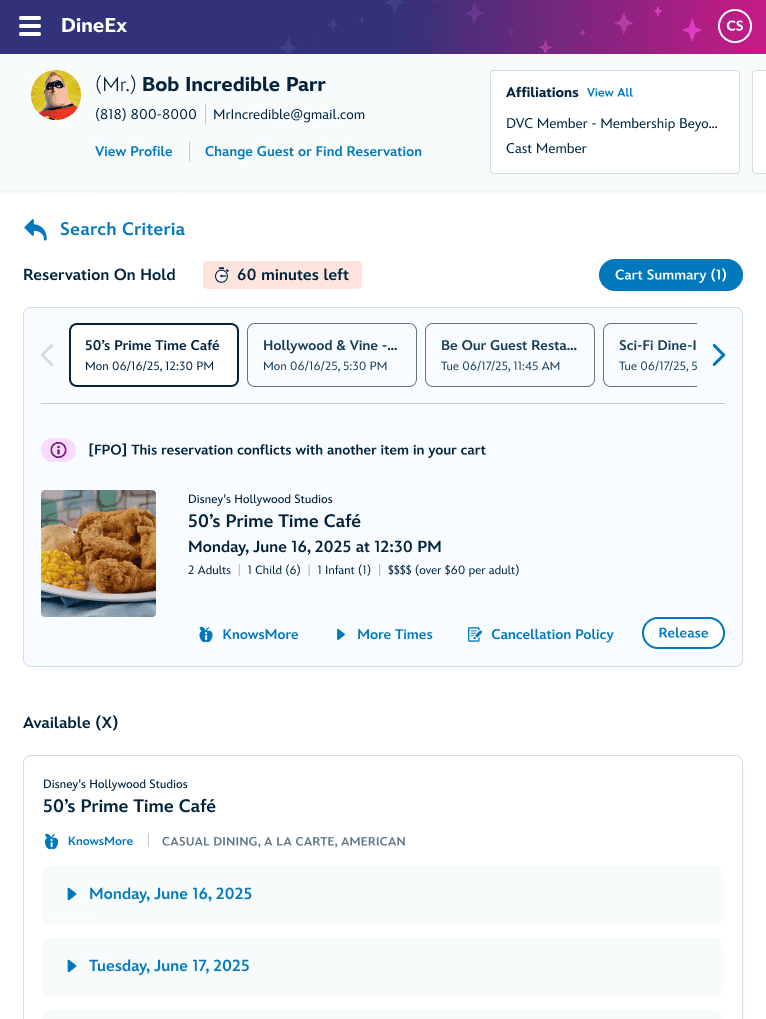The width and height of the screenshot is (766, 1019).
Task: Click the FPO conflict info icon
Action: click(x=58, y=450)
